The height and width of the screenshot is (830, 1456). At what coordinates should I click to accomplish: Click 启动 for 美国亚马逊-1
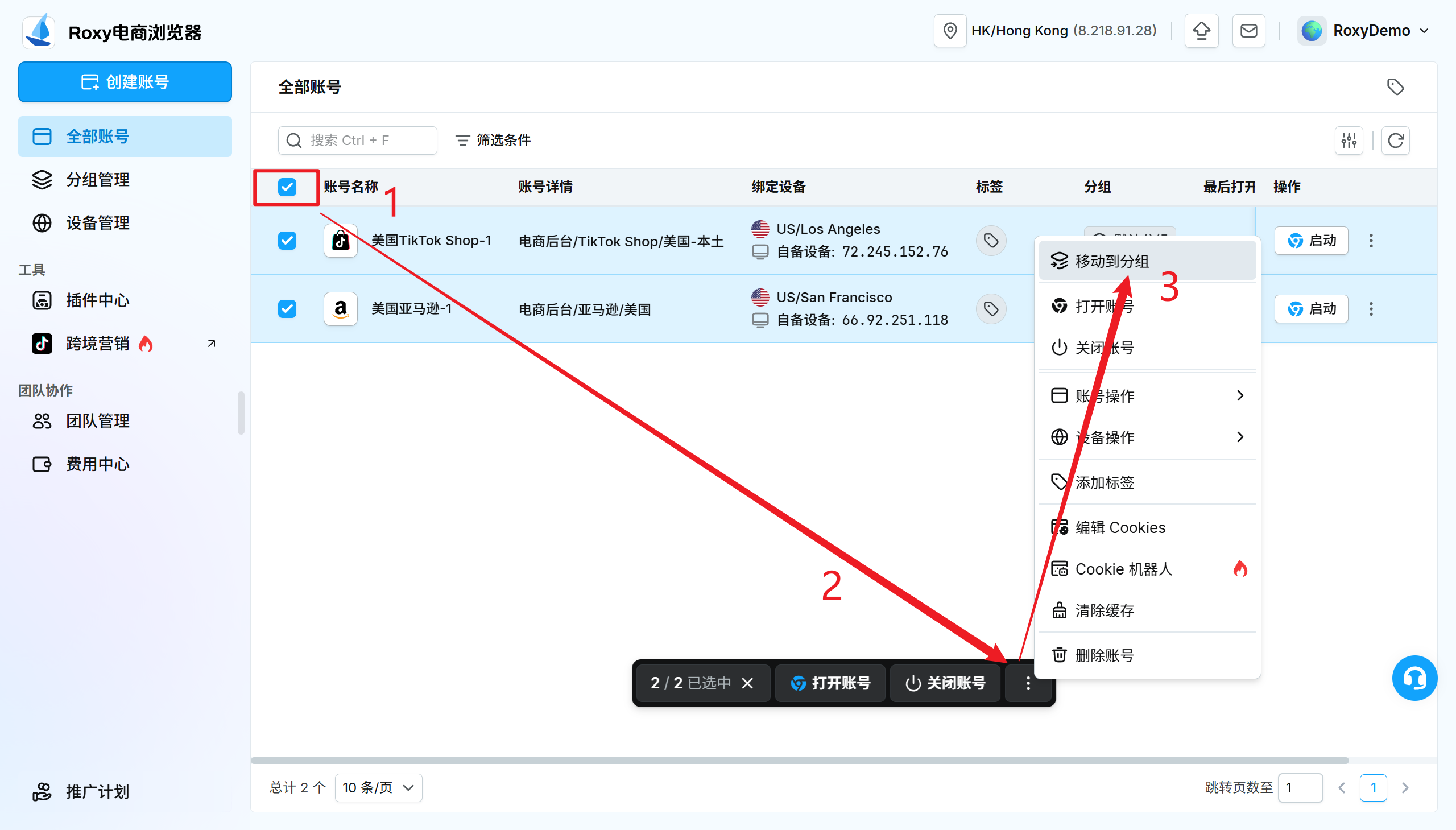1312,309
